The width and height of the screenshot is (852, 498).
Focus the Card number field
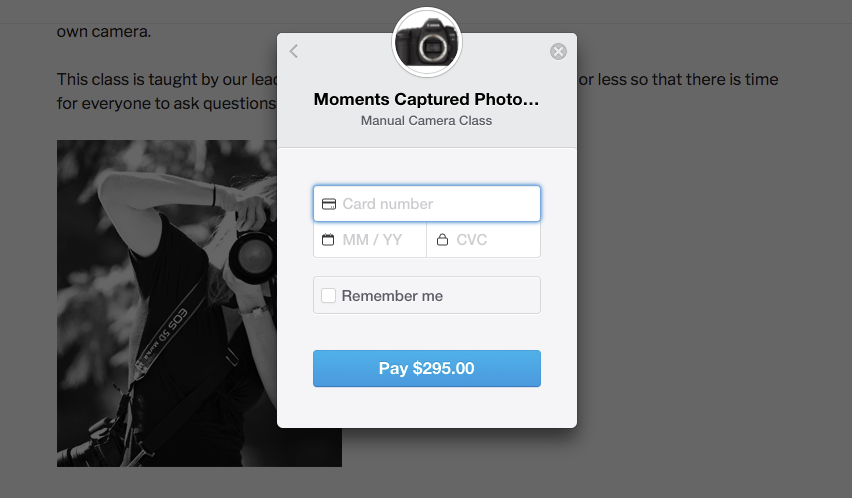tap(436, 204)
